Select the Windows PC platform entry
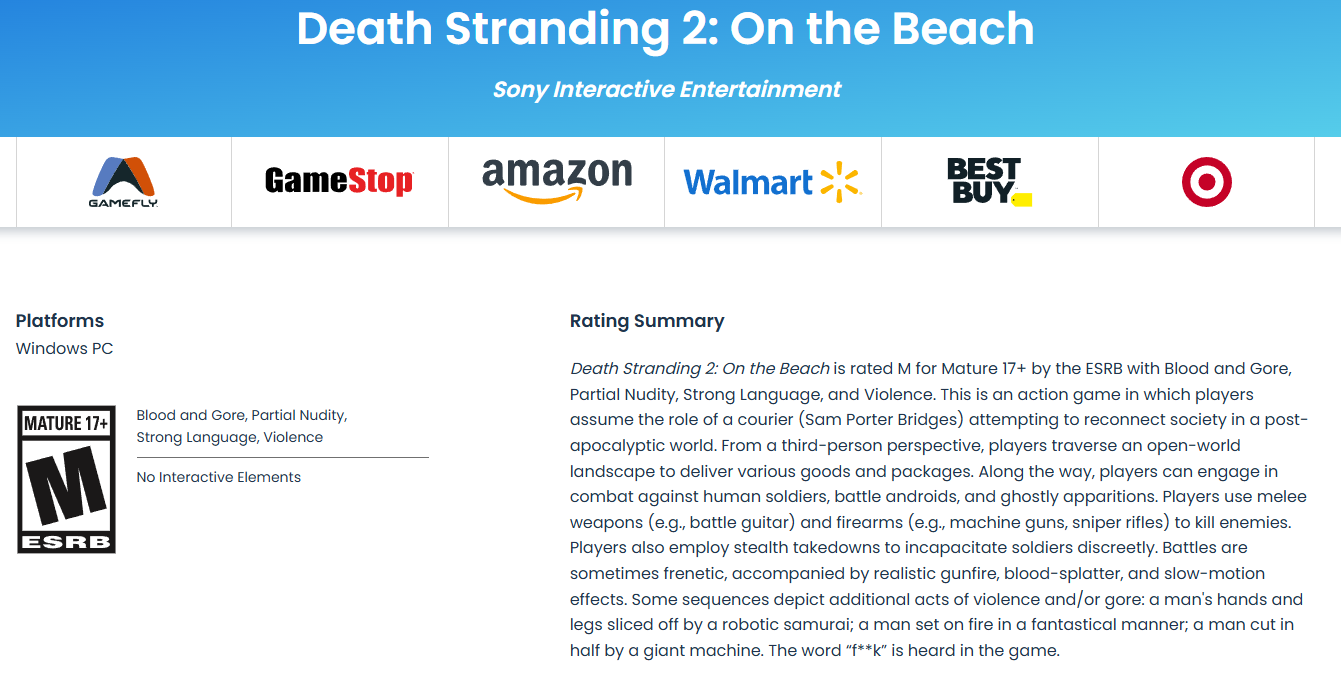This screenshot has height=682, width=1341. point(64,348)
